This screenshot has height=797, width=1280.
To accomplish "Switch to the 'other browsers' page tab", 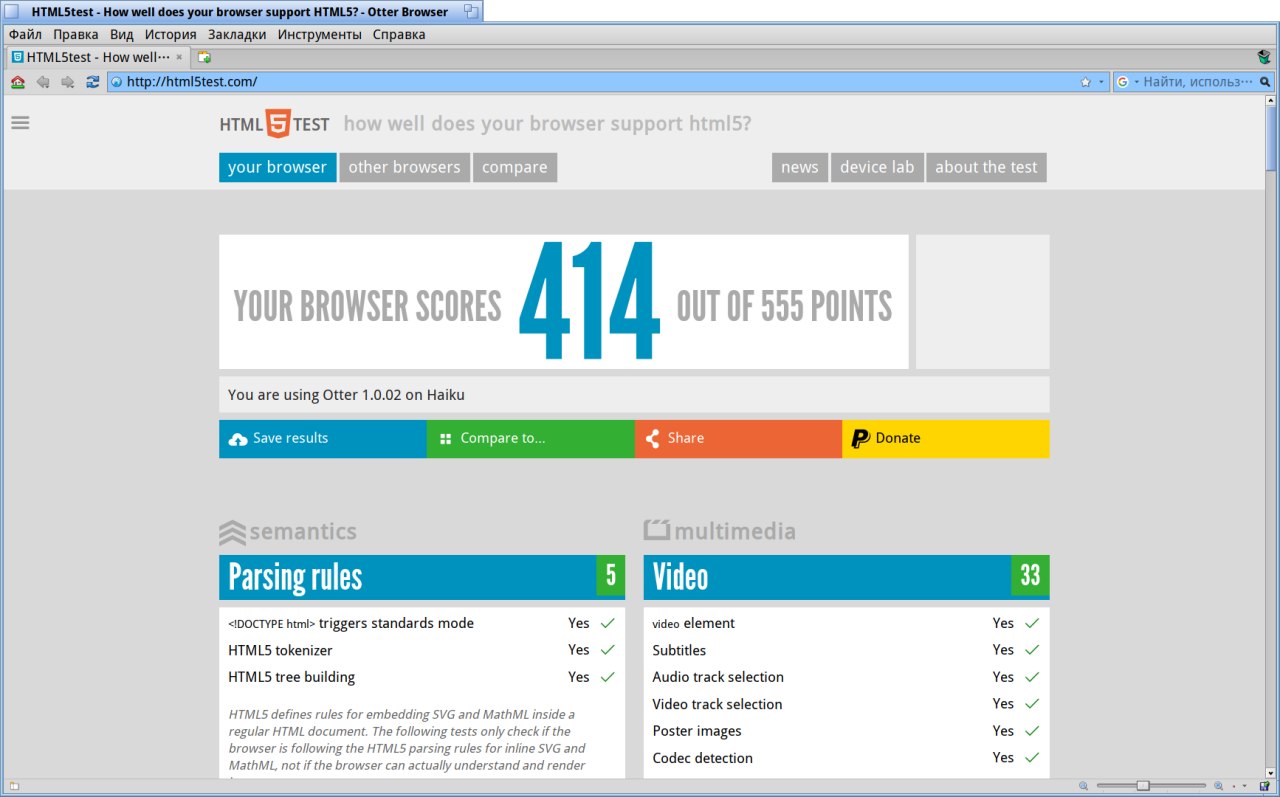I will [404, 167].
